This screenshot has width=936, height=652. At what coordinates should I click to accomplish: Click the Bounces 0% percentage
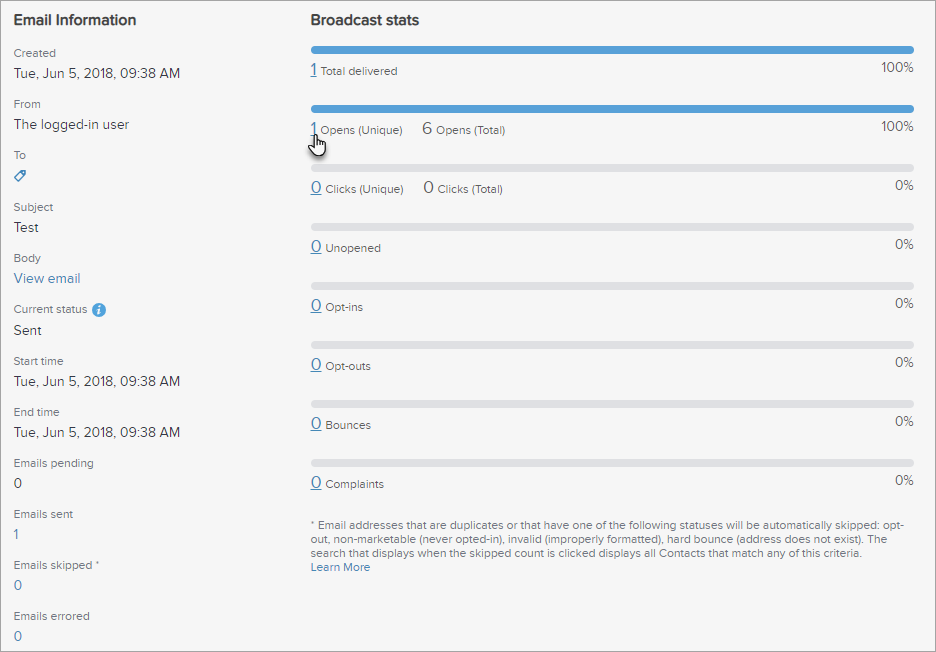tap(904, 422)
